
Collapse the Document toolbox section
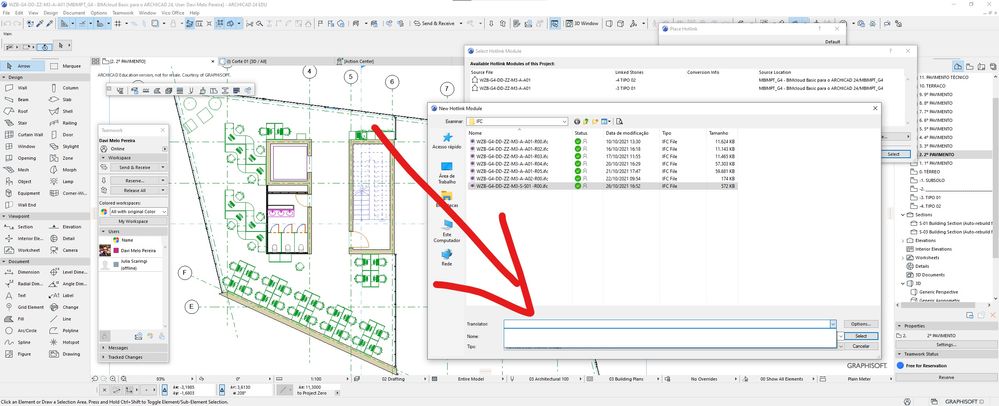pos(45,261)
